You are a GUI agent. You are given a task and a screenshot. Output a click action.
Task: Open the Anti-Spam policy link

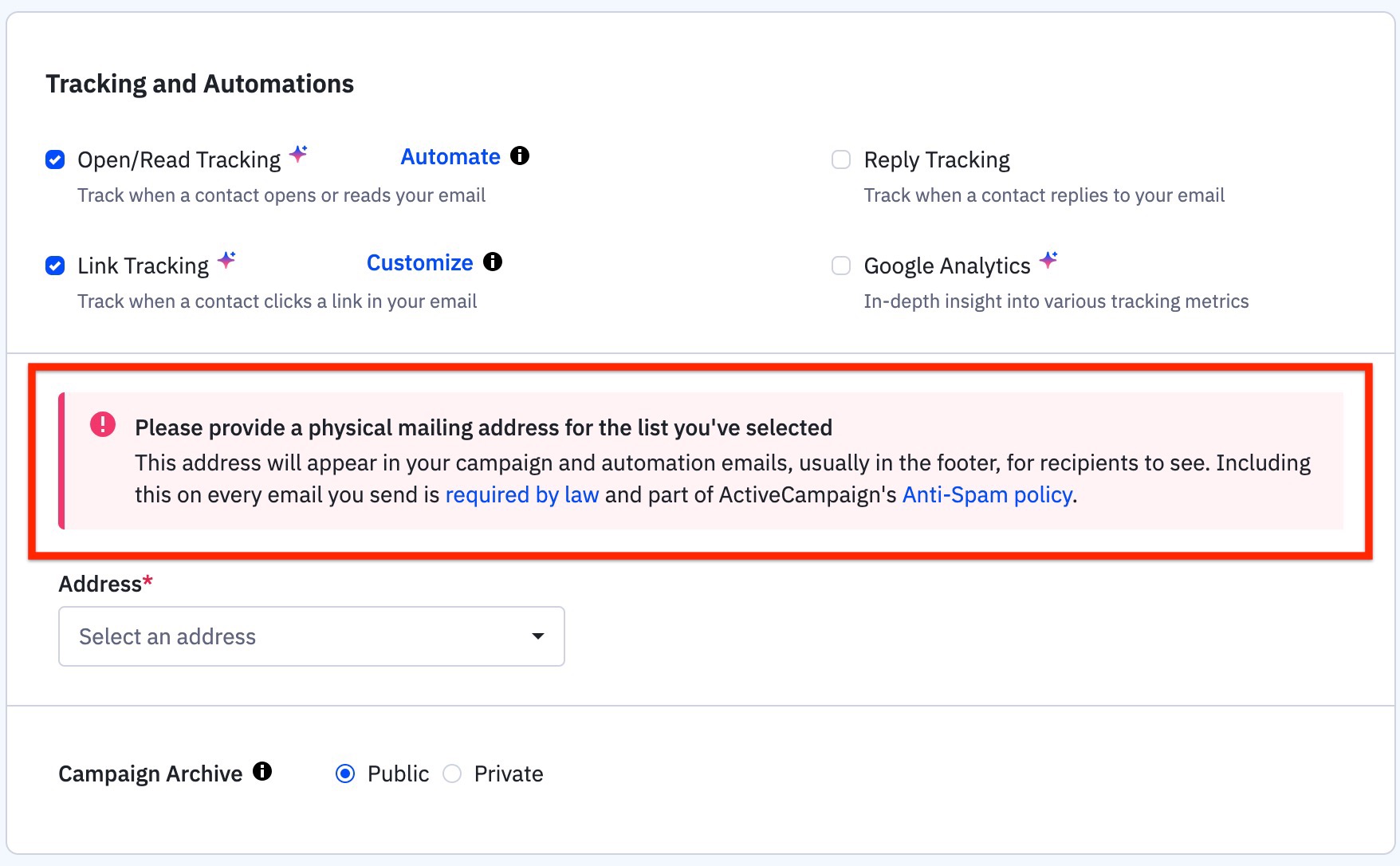[987, 495]
